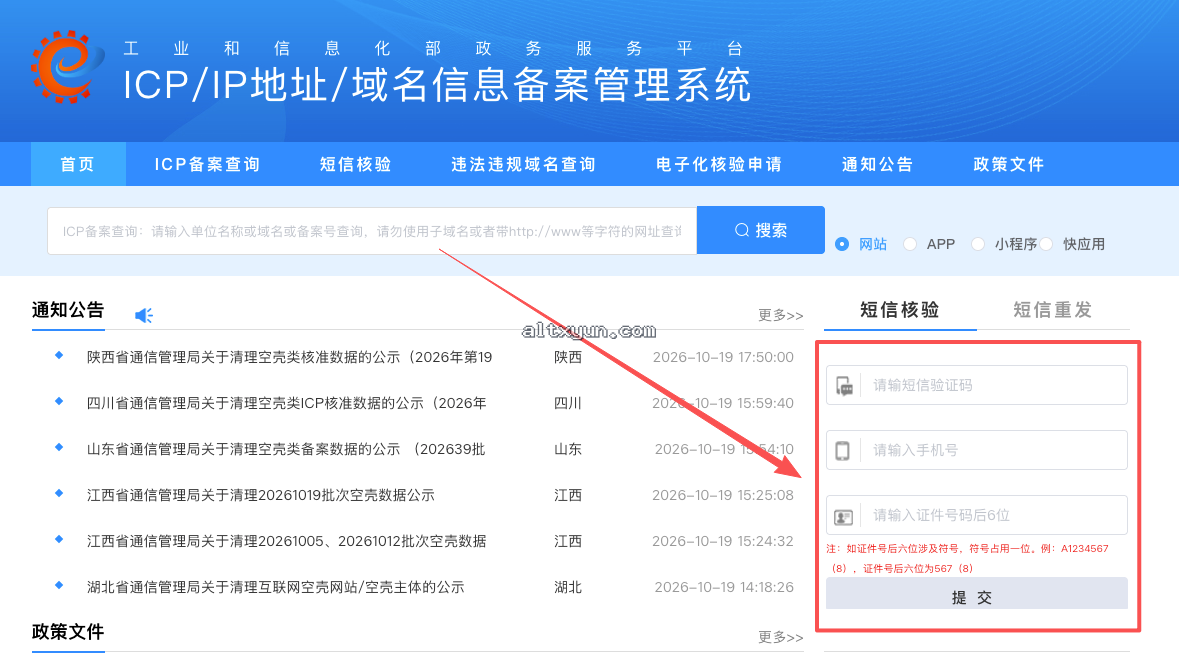Click the 搜索 search button
1179x659 pixels.
pyautogui.click(x=761, y=230)
